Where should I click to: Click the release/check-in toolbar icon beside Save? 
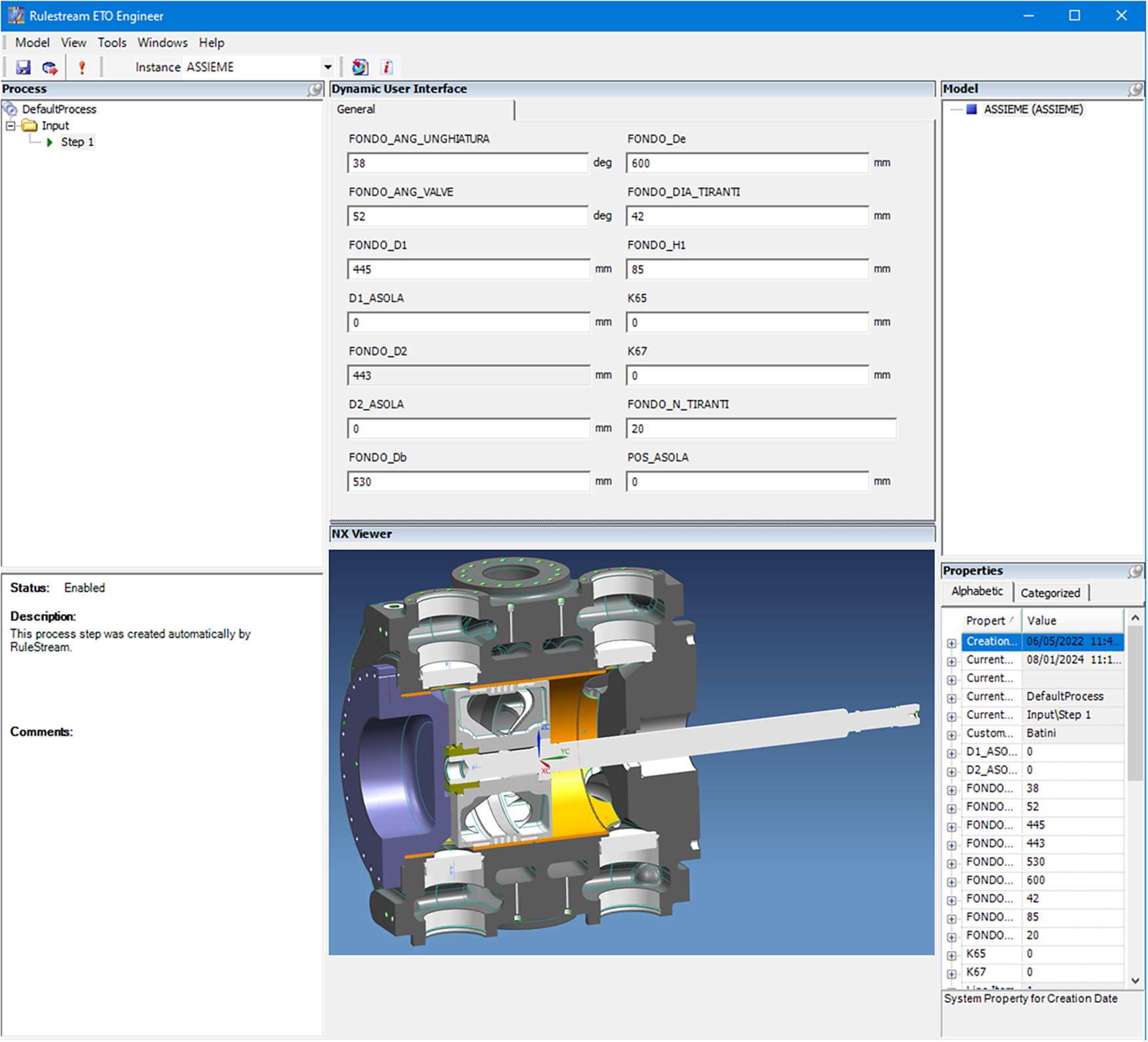point(50,67)
